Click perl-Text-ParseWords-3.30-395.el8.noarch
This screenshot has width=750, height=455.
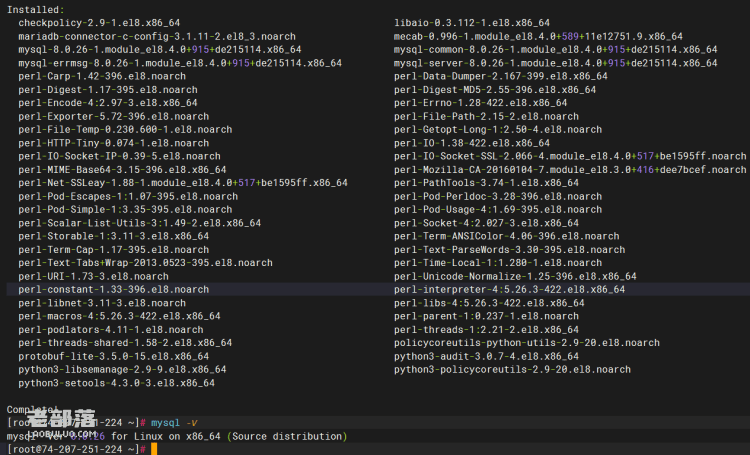tap(509, 249)
